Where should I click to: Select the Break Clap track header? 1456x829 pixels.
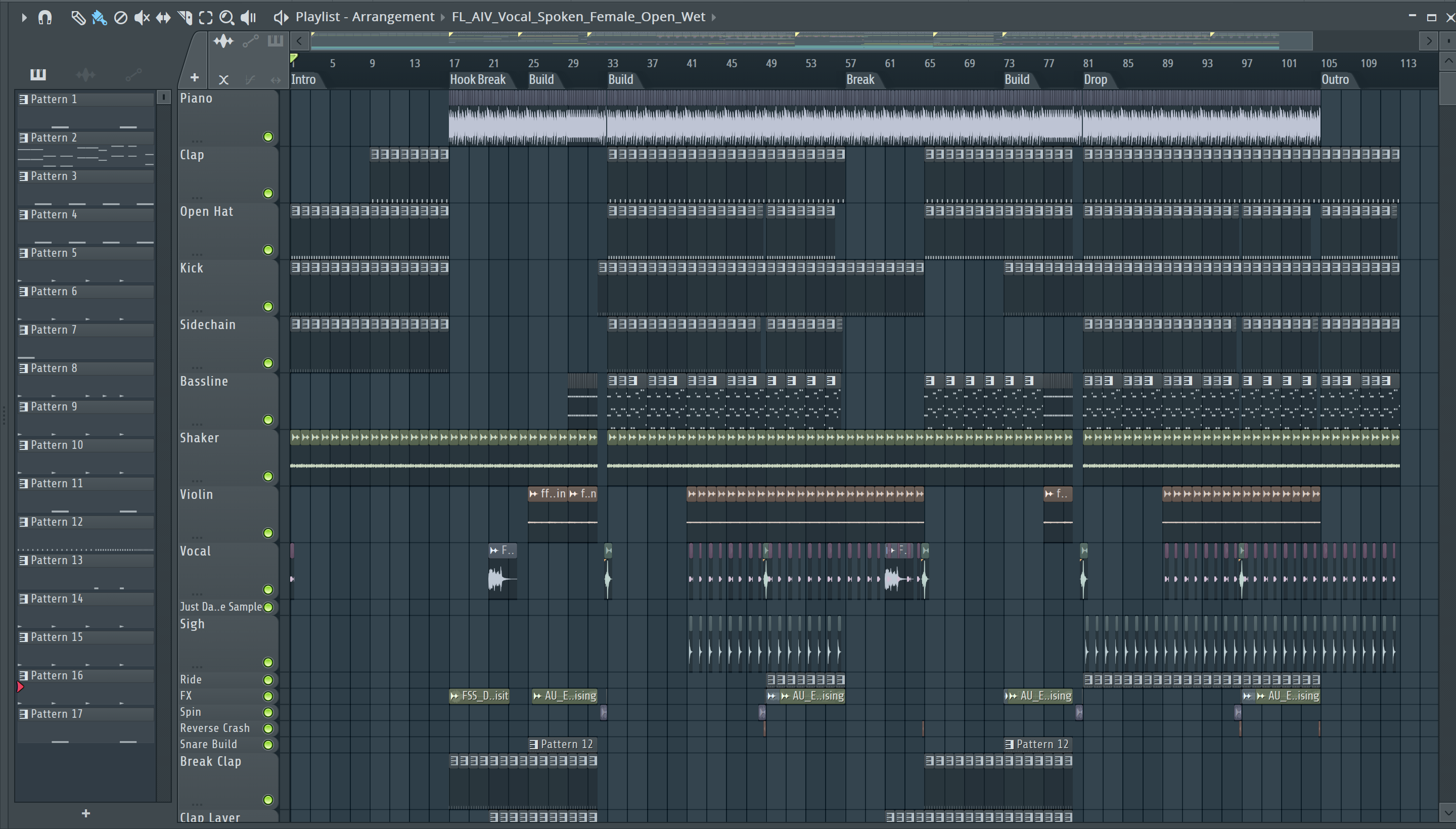click(x=228, y=780)
